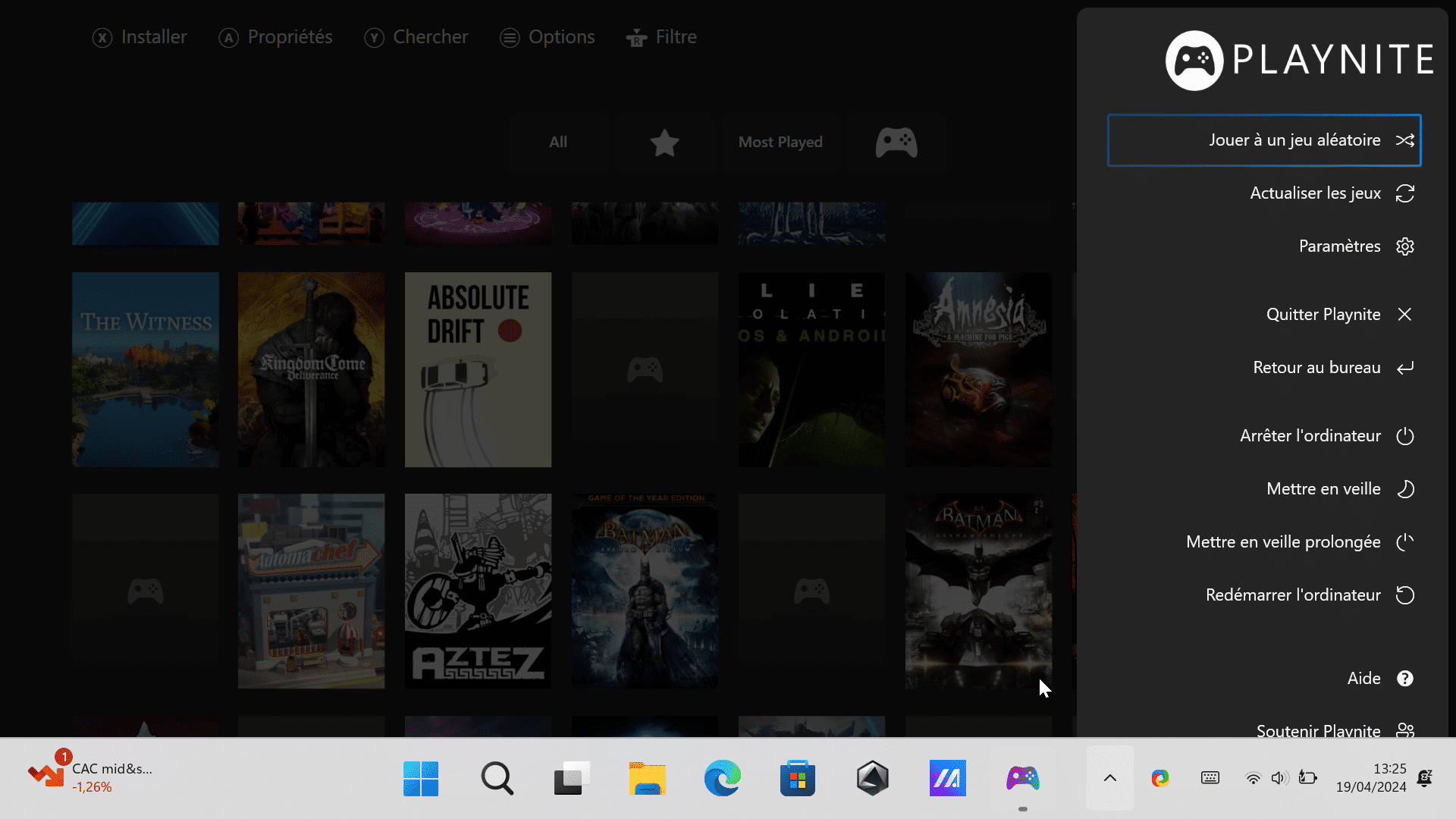Click the power icon beside Arrêter l'ordinateur

click(1405, 436)
